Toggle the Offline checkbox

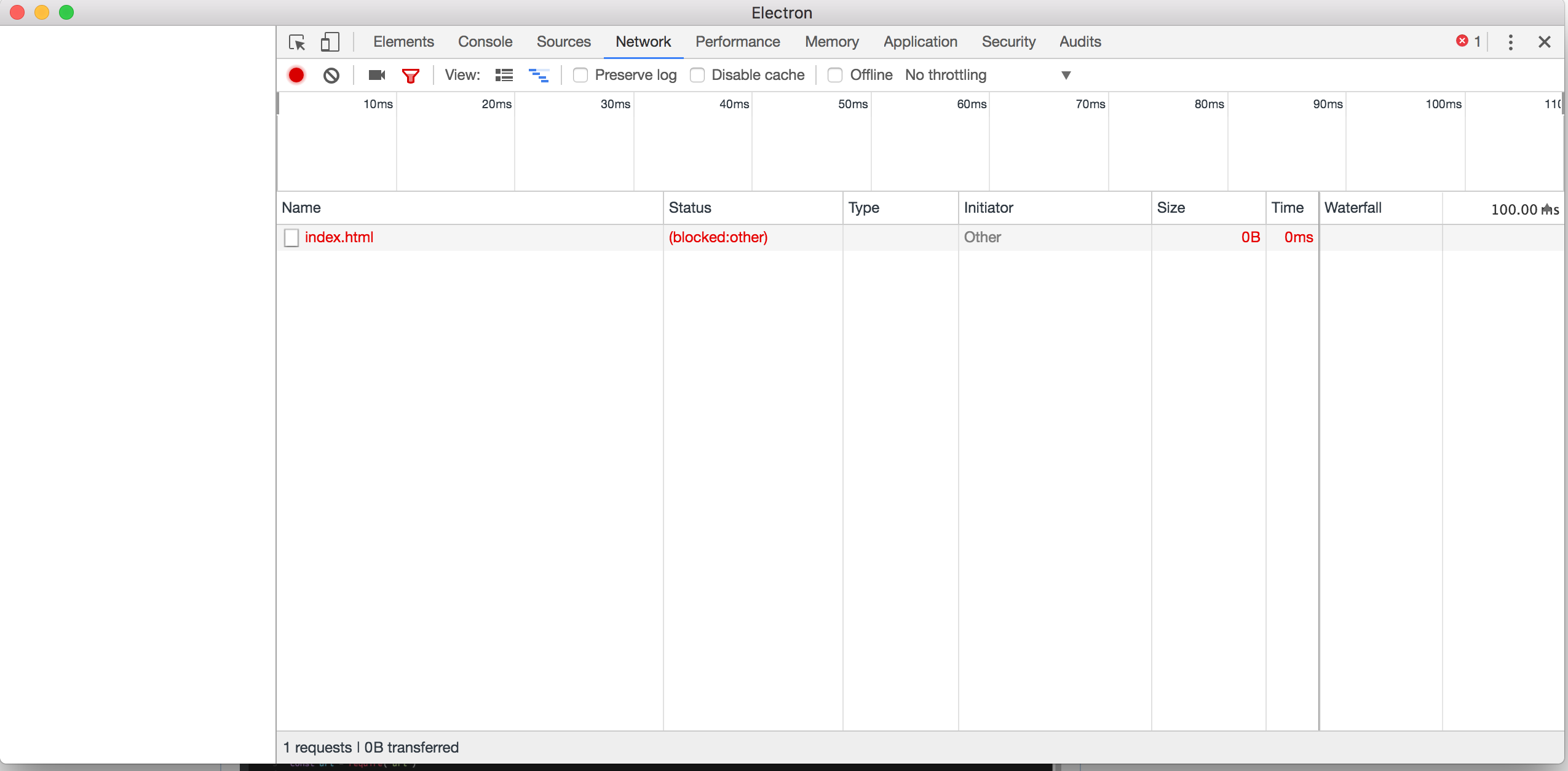click(x=835, y=75)
